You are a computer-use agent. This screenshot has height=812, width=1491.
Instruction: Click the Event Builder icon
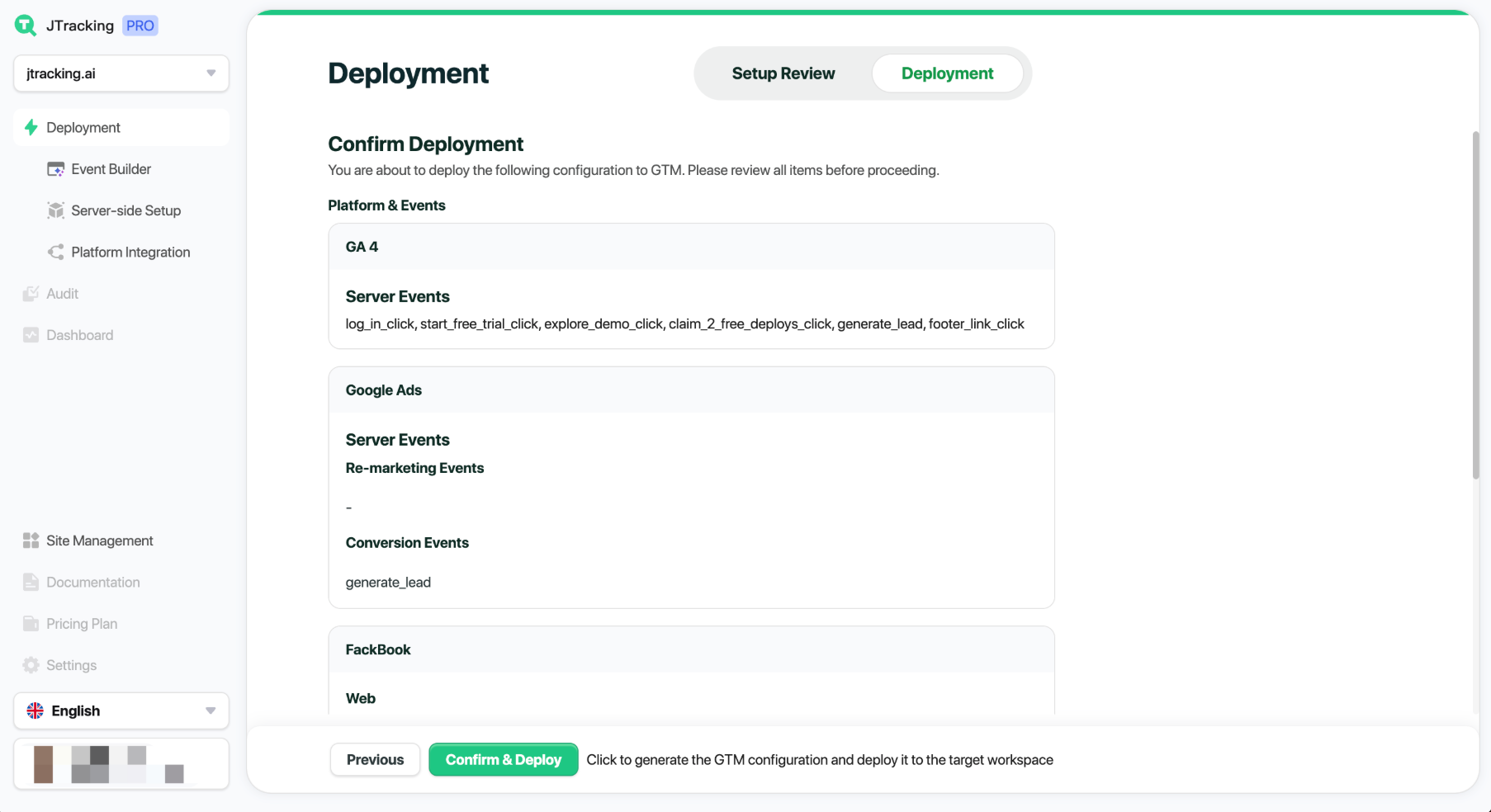click(55, 169)
